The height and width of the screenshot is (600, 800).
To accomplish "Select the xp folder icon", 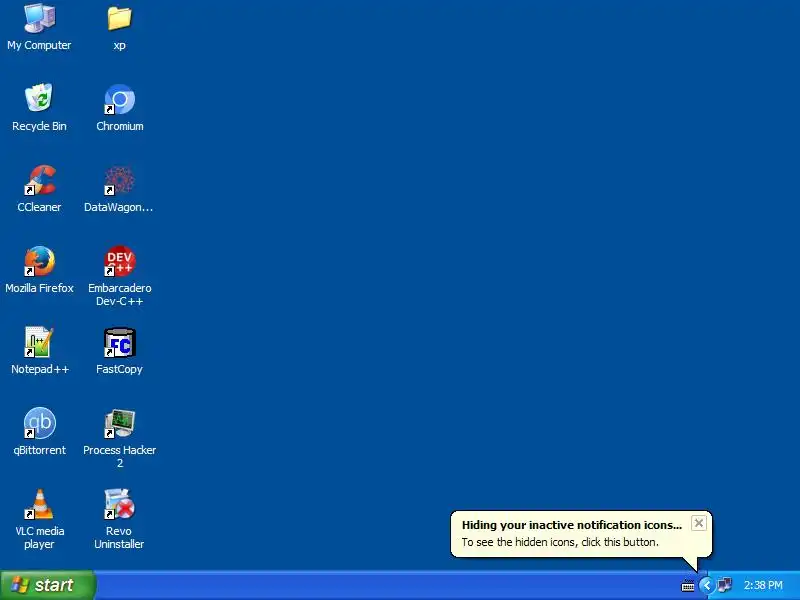I will pyautogui.click(x=119, y=18).
